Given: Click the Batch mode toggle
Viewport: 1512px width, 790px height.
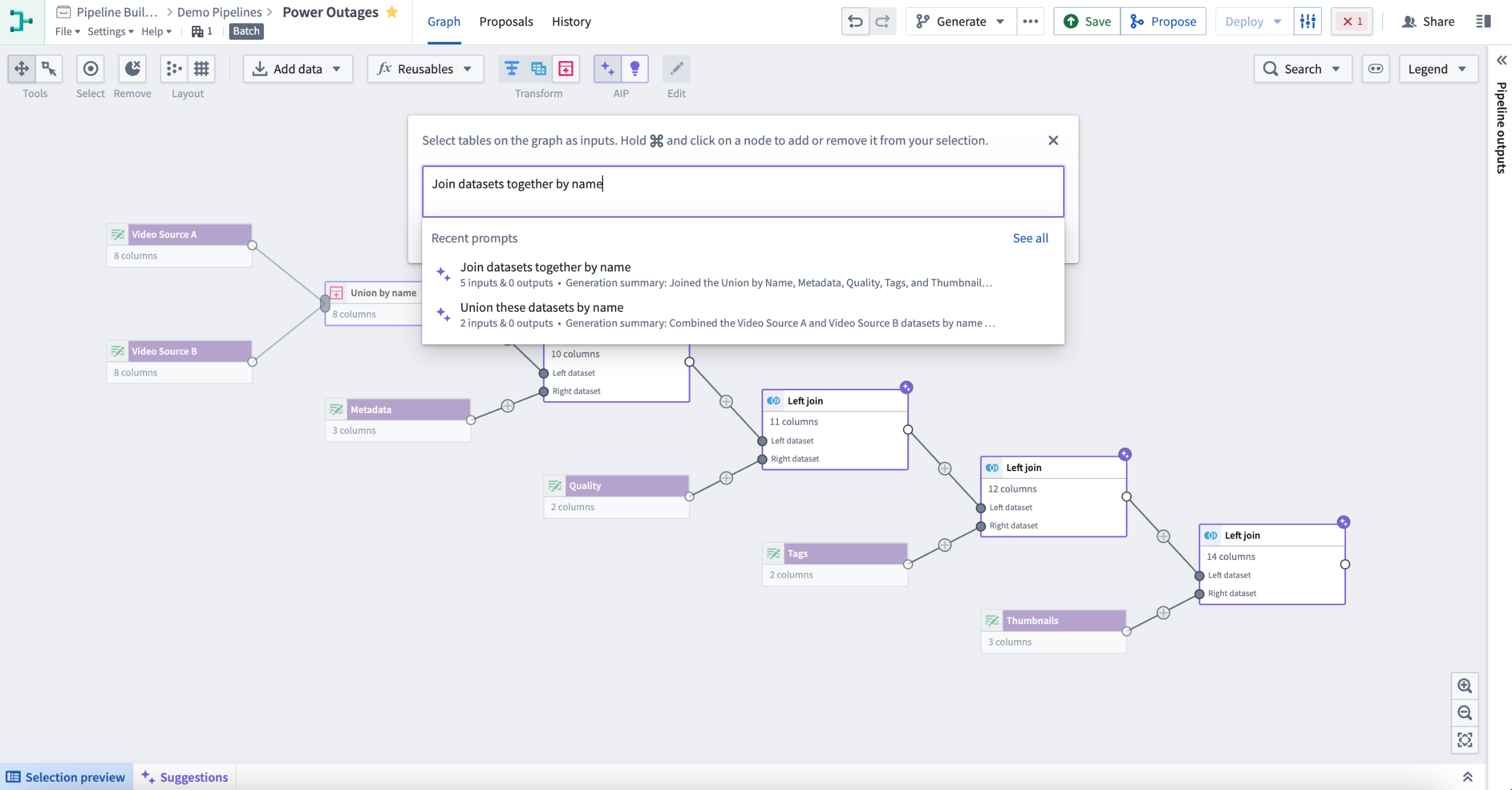Looking at the screenshot, I should [x=245, y=31].
